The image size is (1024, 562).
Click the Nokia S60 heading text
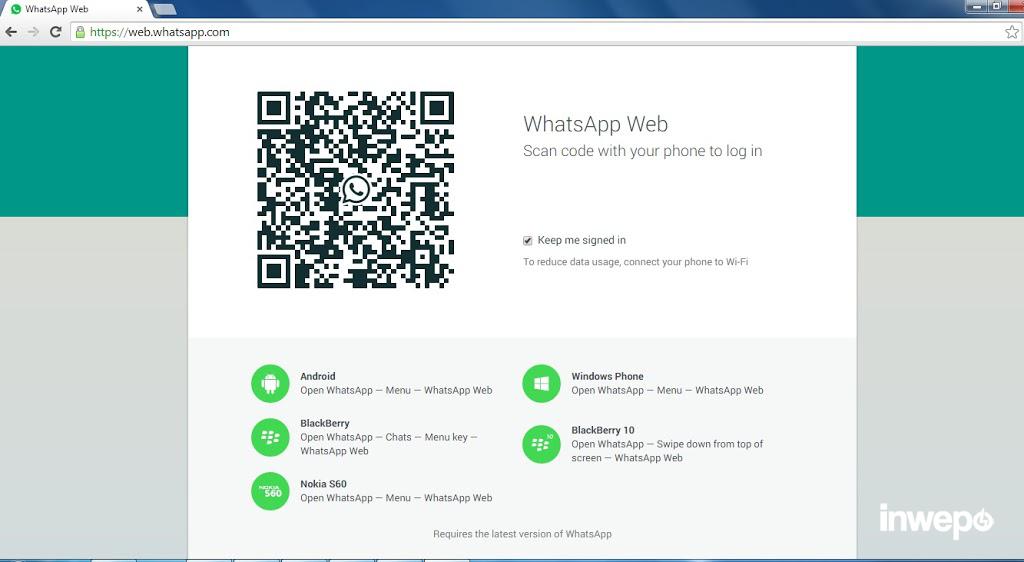tap(323, 484)
